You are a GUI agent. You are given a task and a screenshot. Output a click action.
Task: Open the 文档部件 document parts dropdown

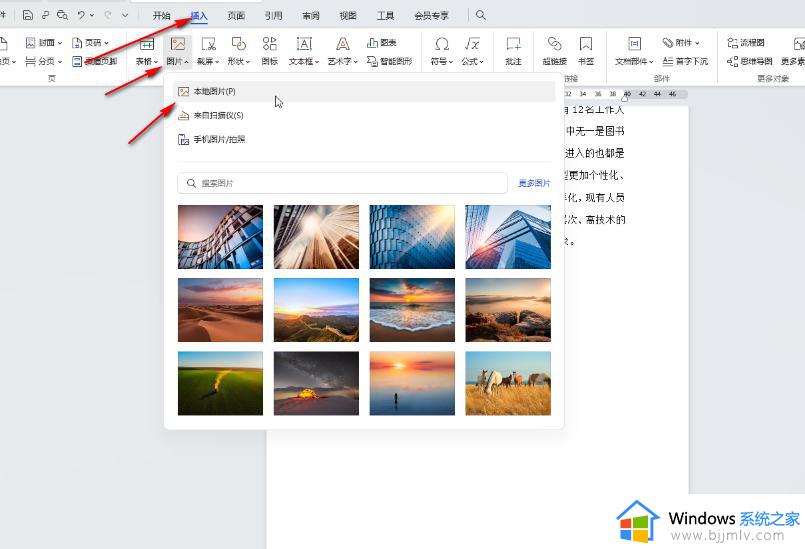tap(635, 51)
